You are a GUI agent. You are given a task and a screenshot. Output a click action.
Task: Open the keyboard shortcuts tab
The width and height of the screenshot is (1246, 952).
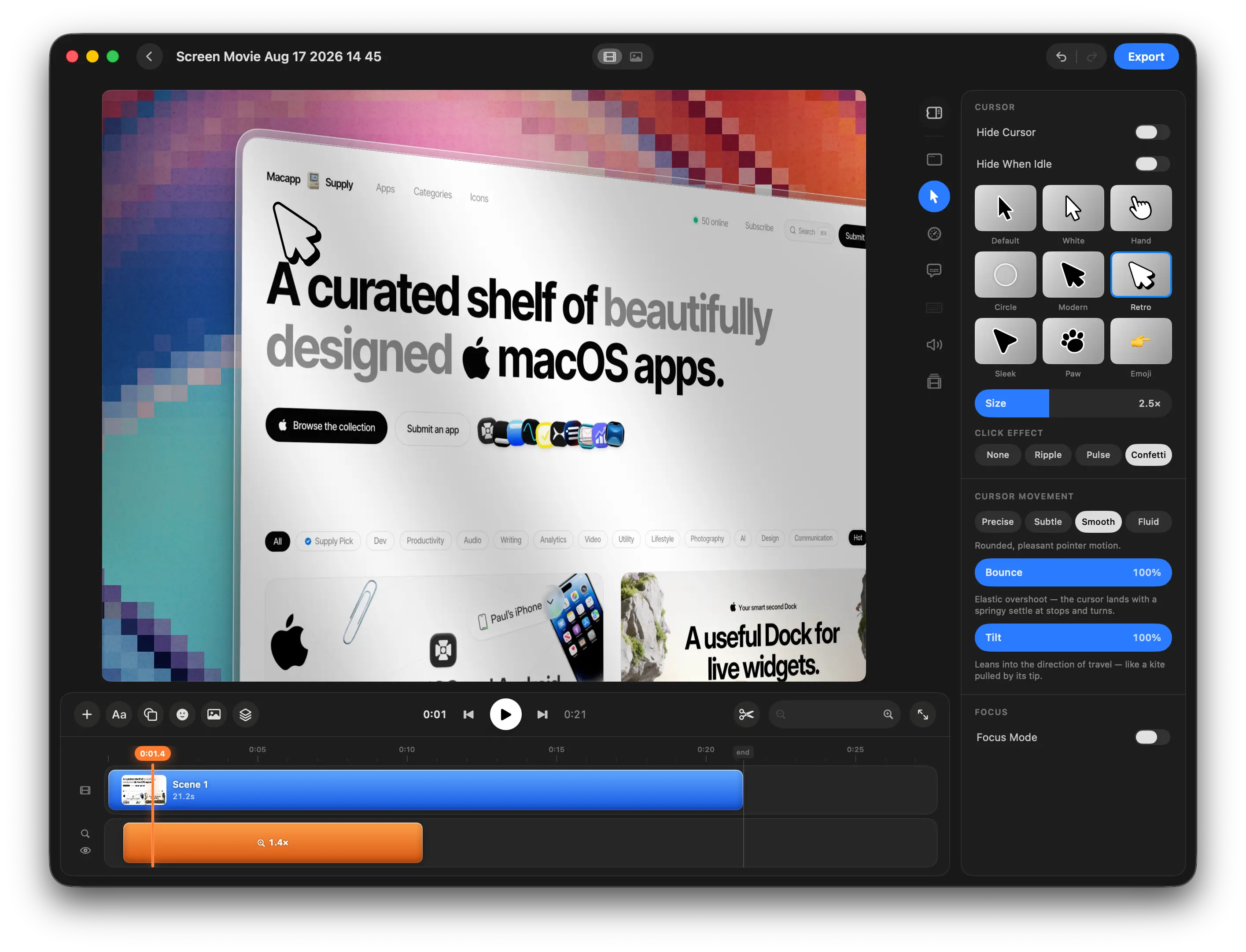[934, 308]
